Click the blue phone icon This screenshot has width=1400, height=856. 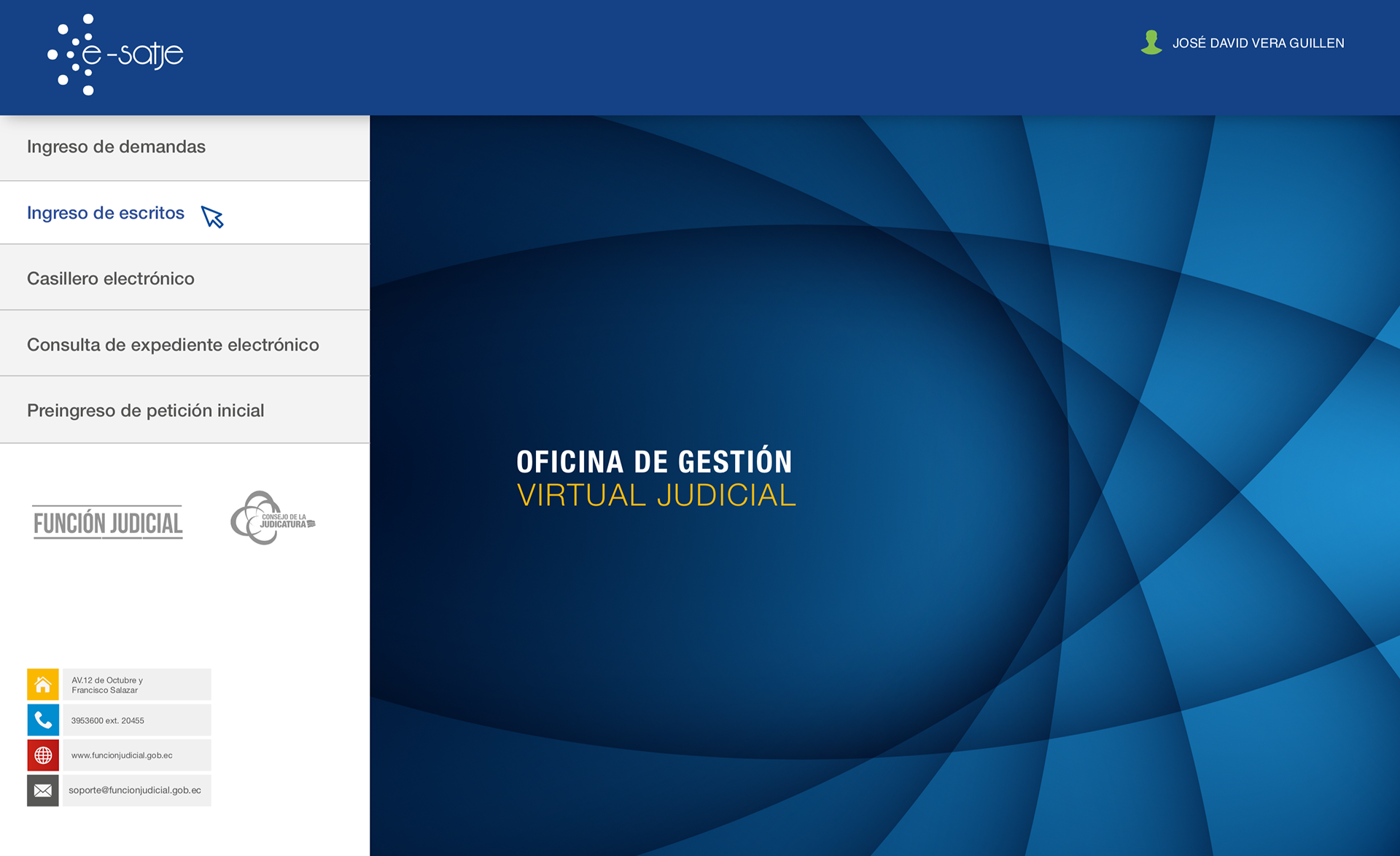[x=43, y=720]
